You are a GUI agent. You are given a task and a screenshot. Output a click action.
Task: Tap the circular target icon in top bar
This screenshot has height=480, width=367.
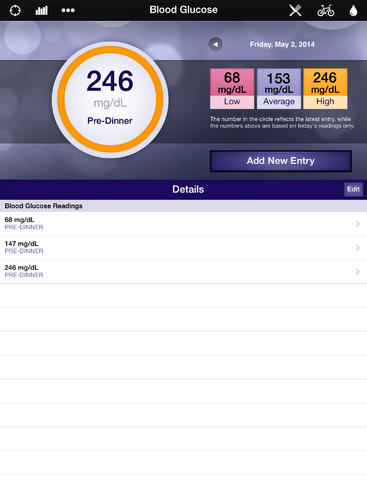coord(15,10)
